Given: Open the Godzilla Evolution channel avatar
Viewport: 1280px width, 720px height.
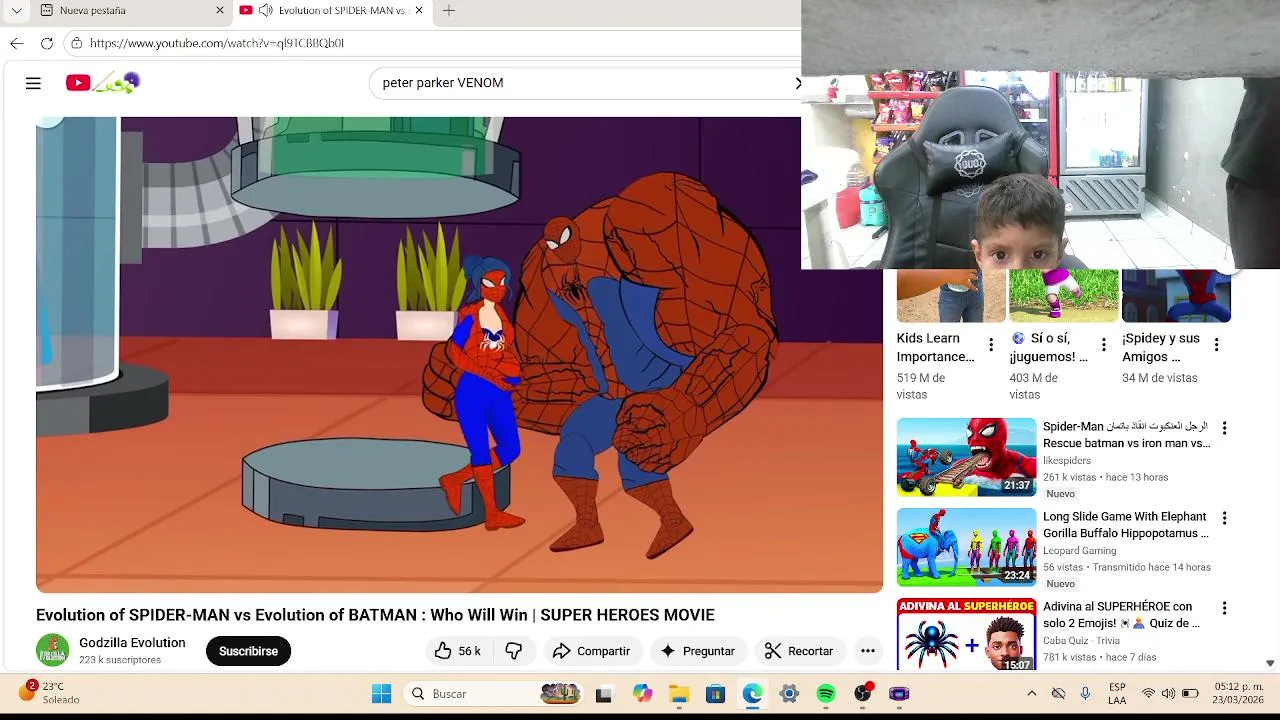Looking at the screenshot, I should click(x=53, y=650).
